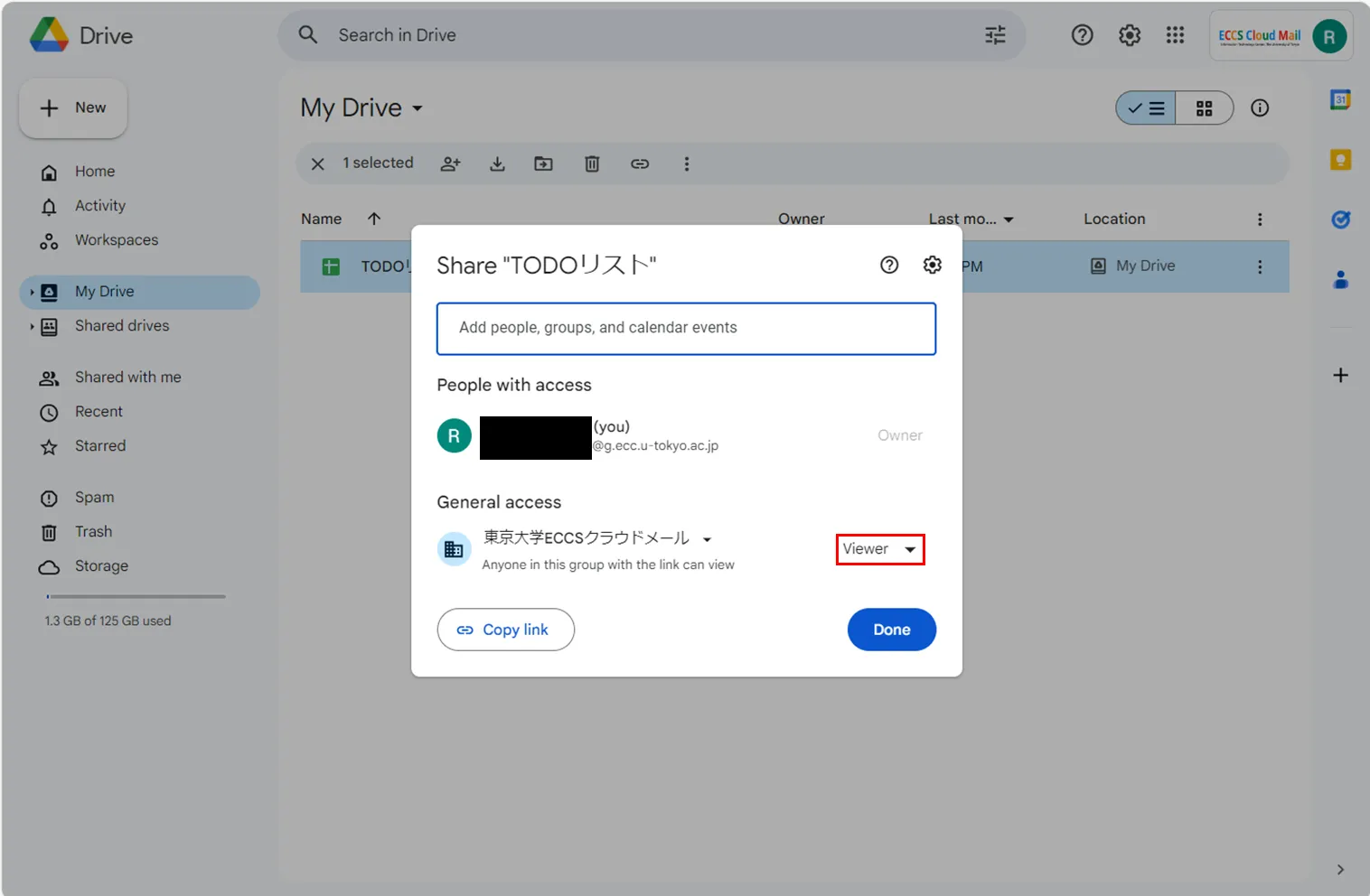Screen dimensions: 1370x896
Task: Click the New button
Action: [x=73, y=108]
